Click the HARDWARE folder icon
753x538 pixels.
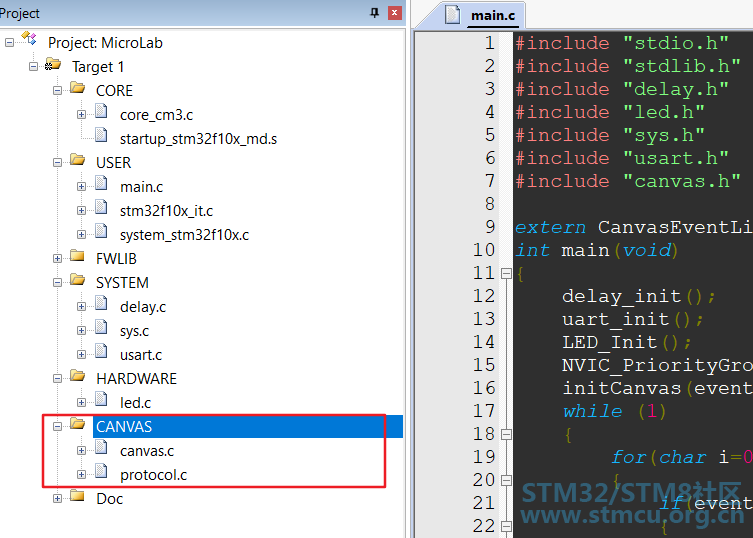coord(77,376)
